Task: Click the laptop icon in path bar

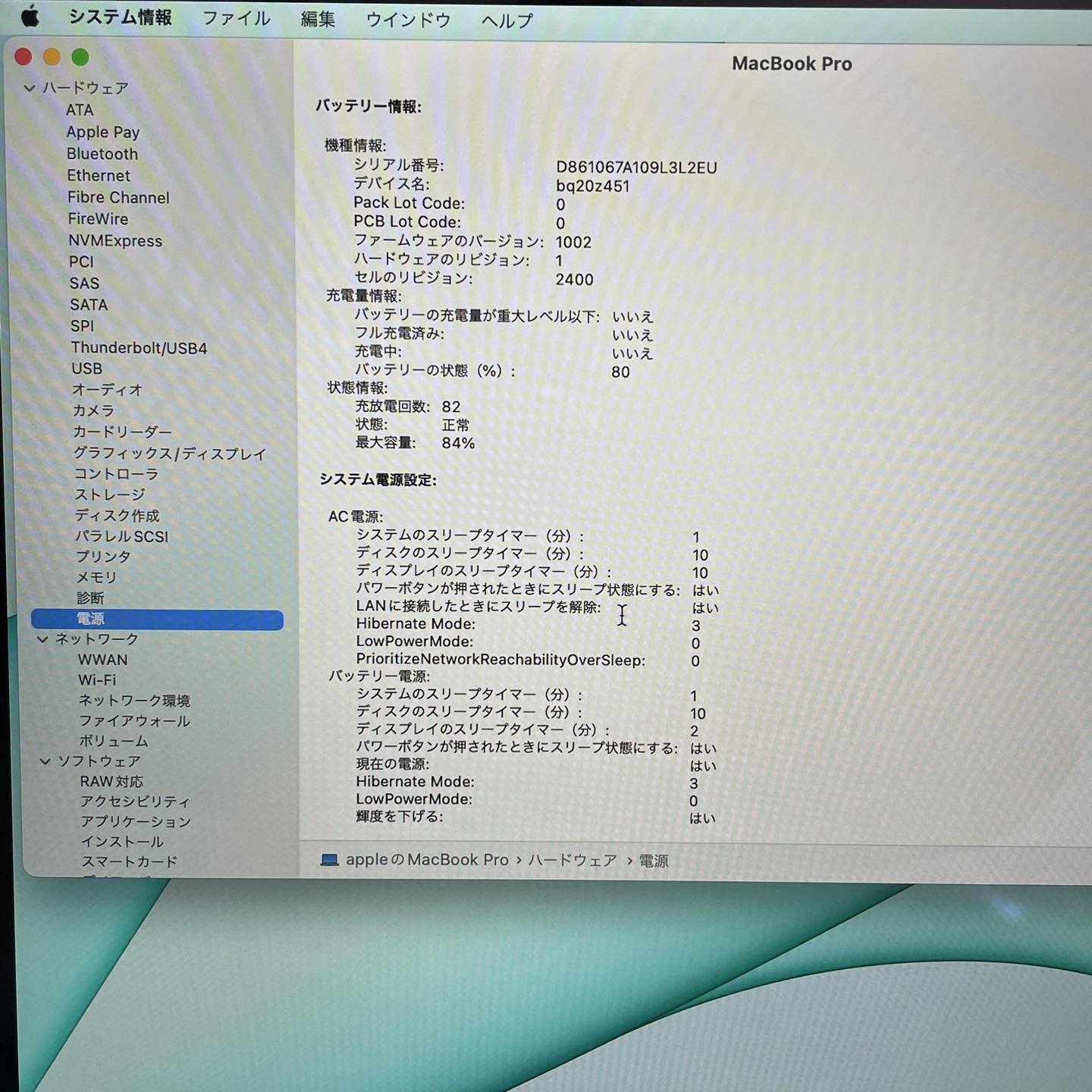Action: coord(329,860)
